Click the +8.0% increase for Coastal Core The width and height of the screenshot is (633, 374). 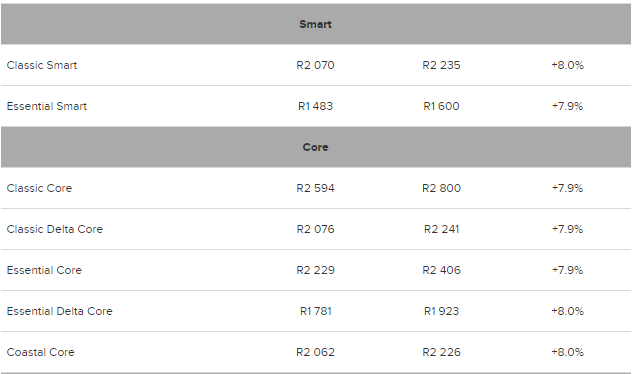(568, 352)
